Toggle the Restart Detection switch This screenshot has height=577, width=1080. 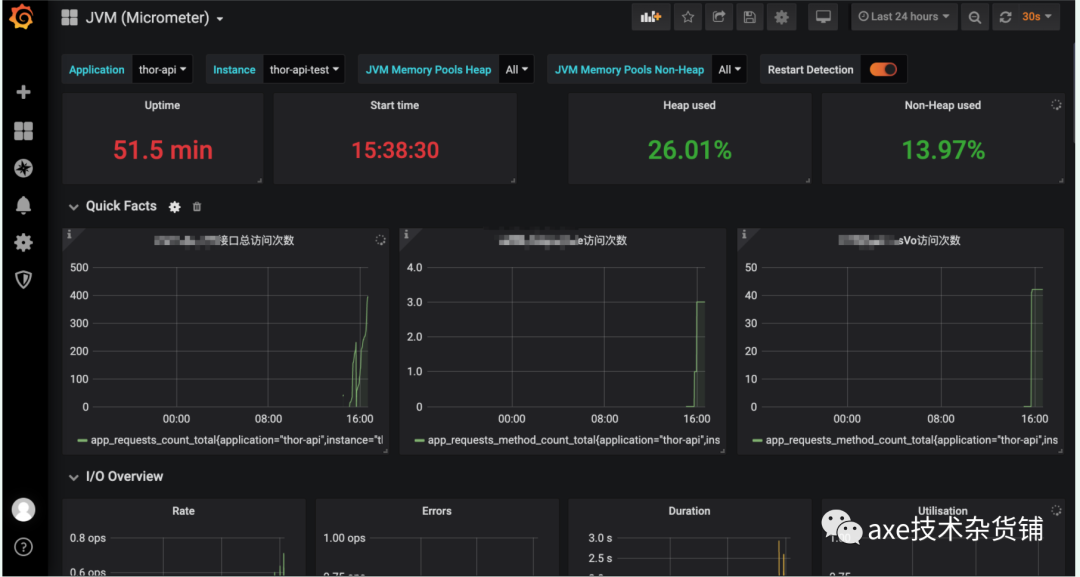(x=883, y=70)
